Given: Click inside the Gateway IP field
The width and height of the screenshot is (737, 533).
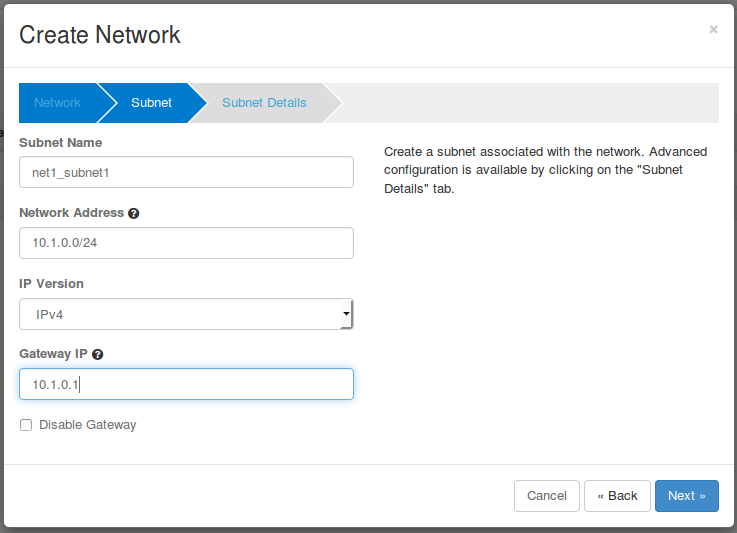Looking at the screenshot, I should [x=186, y=384].
